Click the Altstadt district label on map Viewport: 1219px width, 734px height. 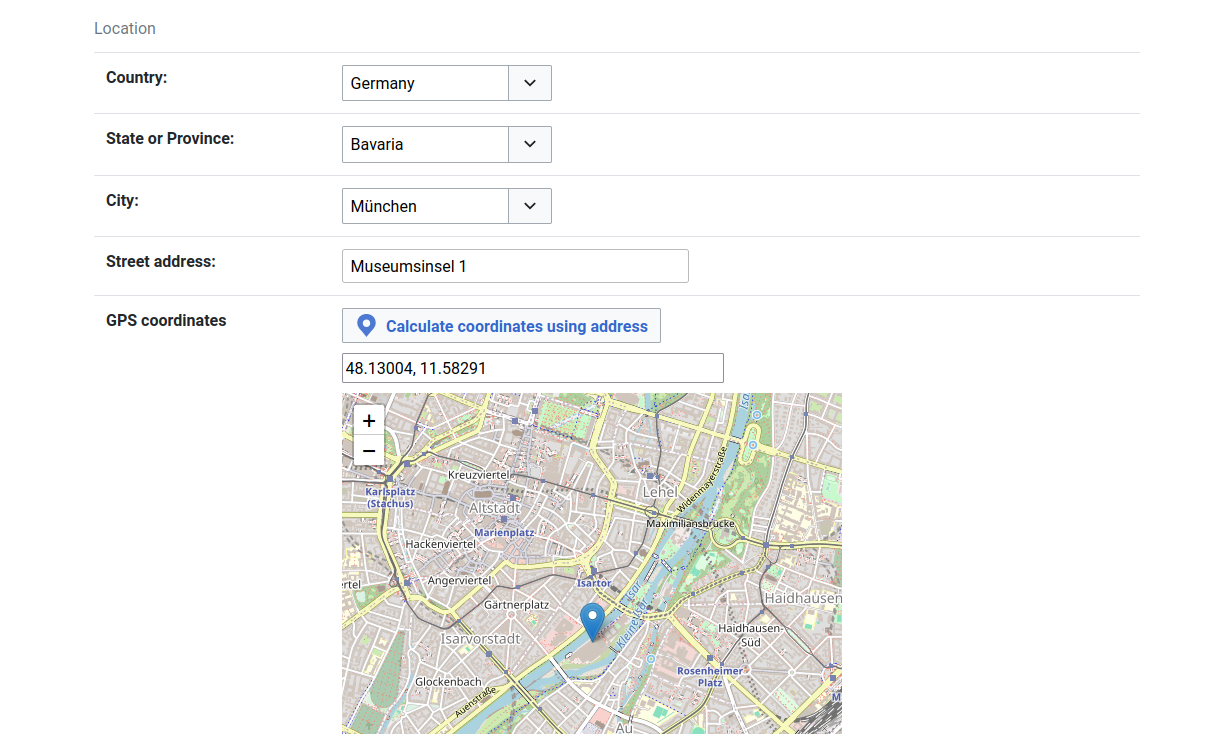tap(495, 508)
